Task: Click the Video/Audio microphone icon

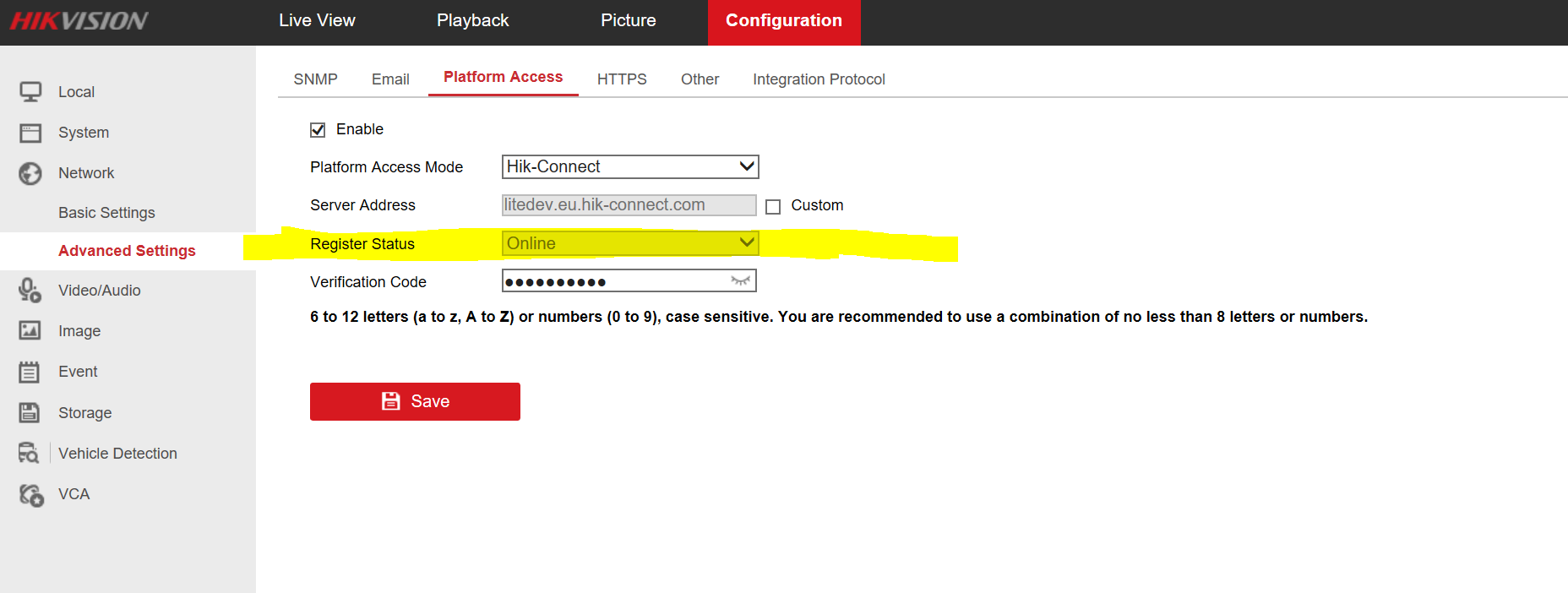Action: pos(30,291)
